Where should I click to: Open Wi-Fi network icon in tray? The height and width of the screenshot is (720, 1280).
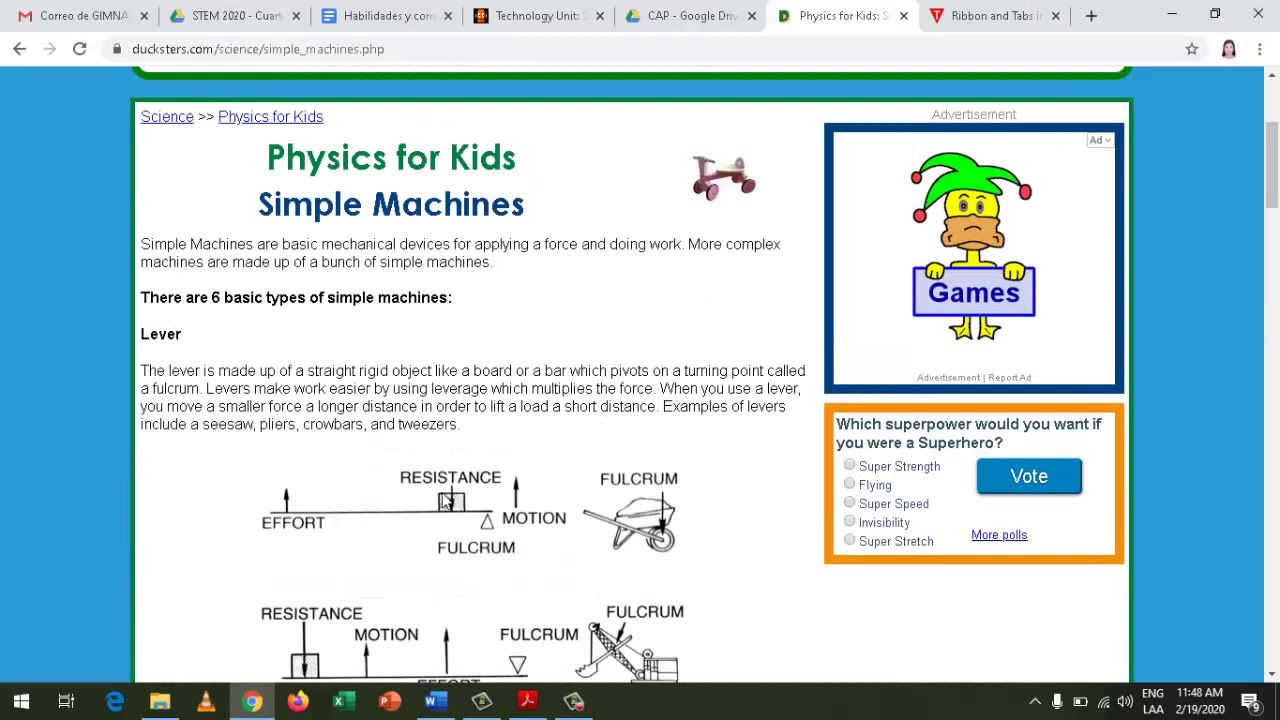pyautogui.click(x=1103, y=702)
